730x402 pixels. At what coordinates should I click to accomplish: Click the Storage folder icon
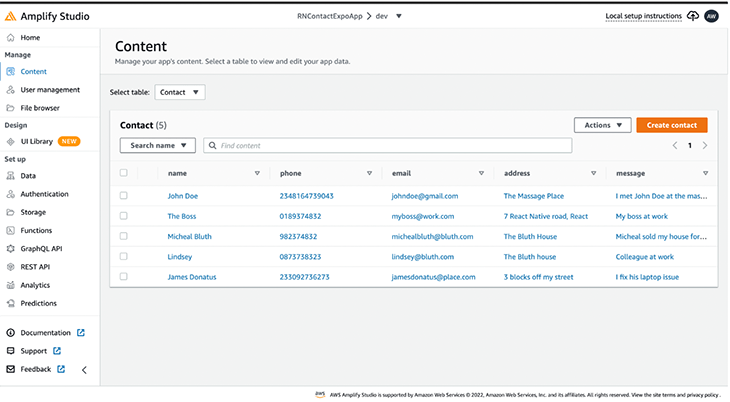(11, 212)
